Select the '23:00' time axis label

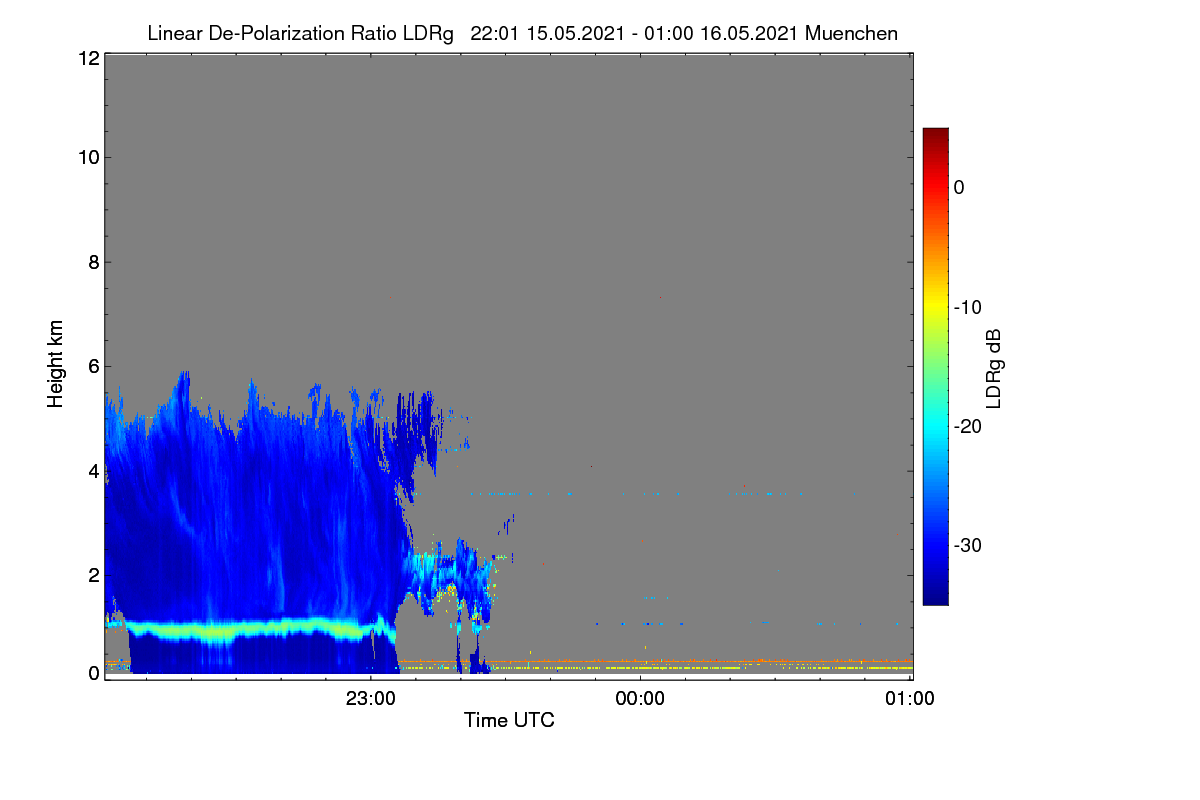[x=370, y=699]
